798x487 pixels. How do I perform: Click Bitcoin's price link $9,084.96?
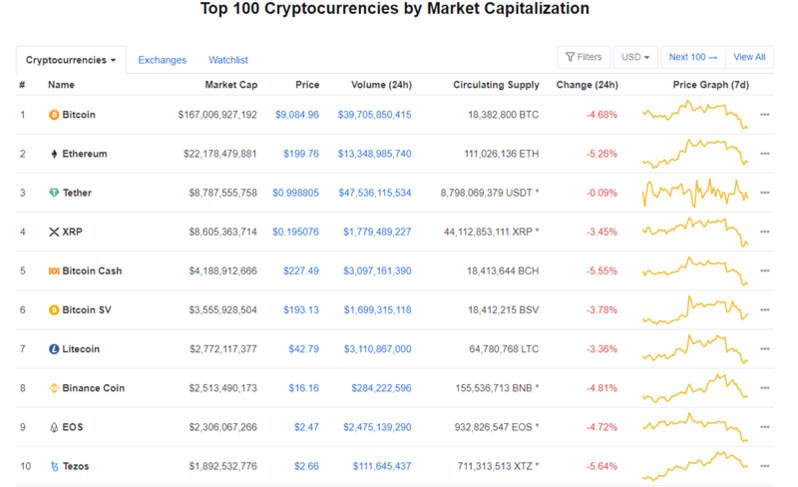pos(297,115)
